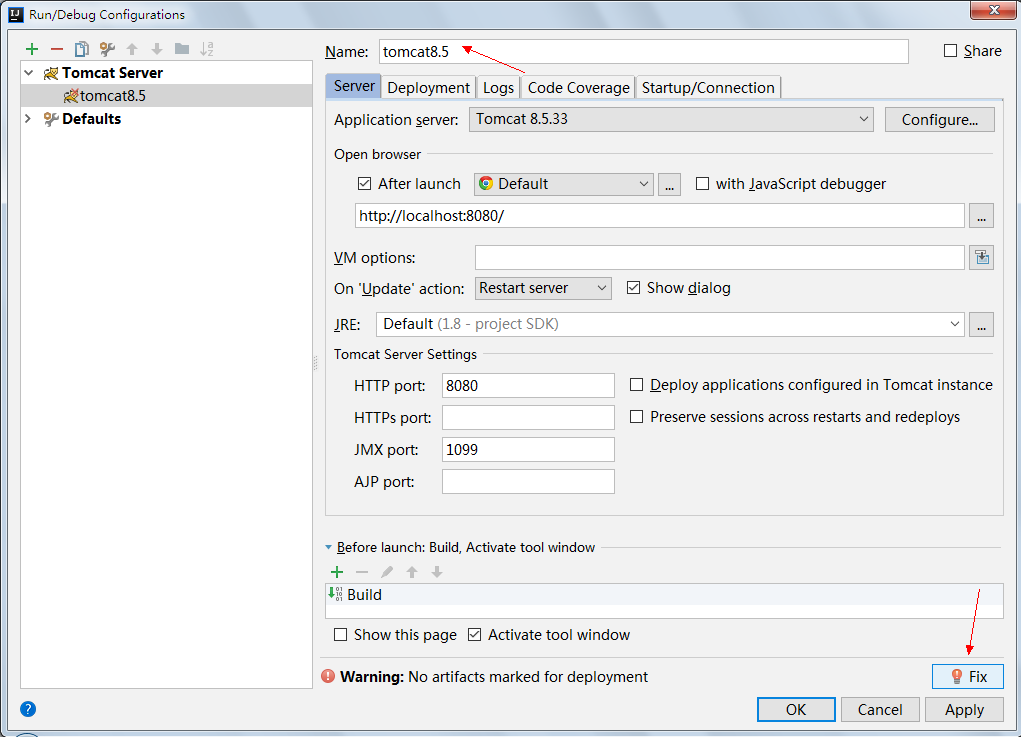Click the Configure... button
The image size is (1021, 737).
940,120
